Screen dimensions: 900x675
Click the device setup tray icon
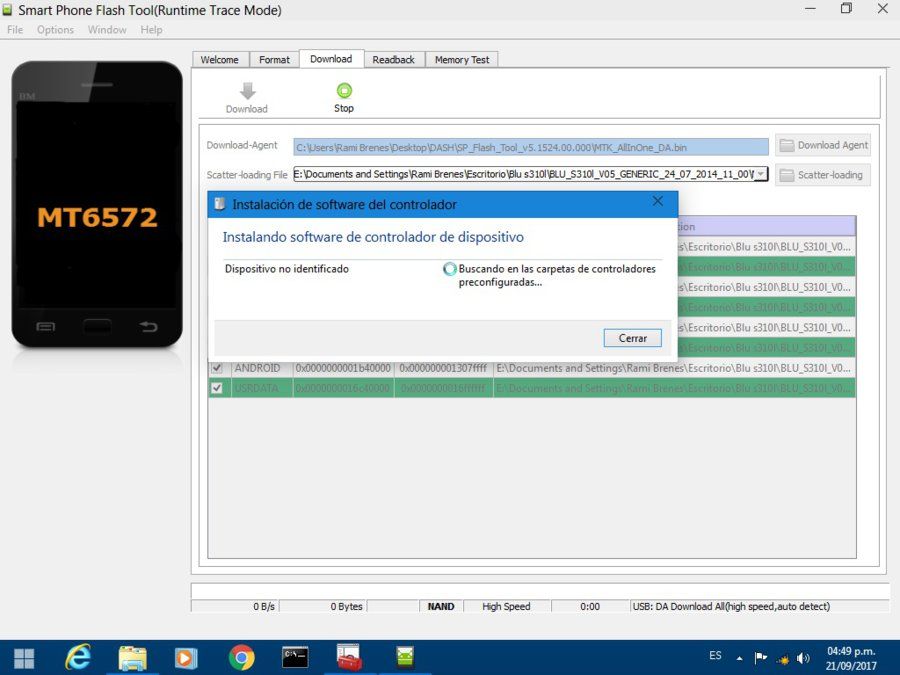782,658
